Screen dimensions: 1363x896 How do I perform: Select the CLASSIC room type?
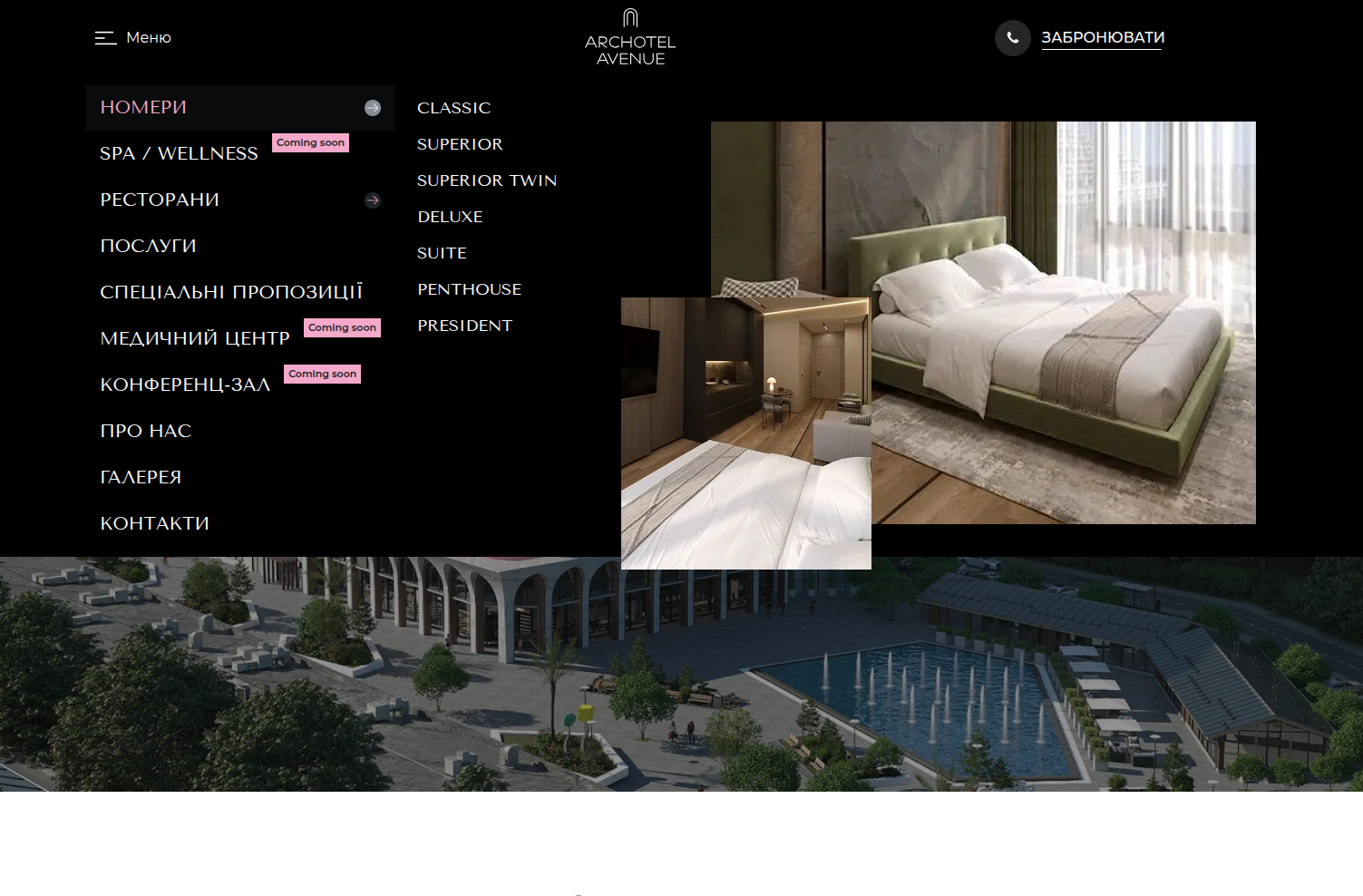453,108
